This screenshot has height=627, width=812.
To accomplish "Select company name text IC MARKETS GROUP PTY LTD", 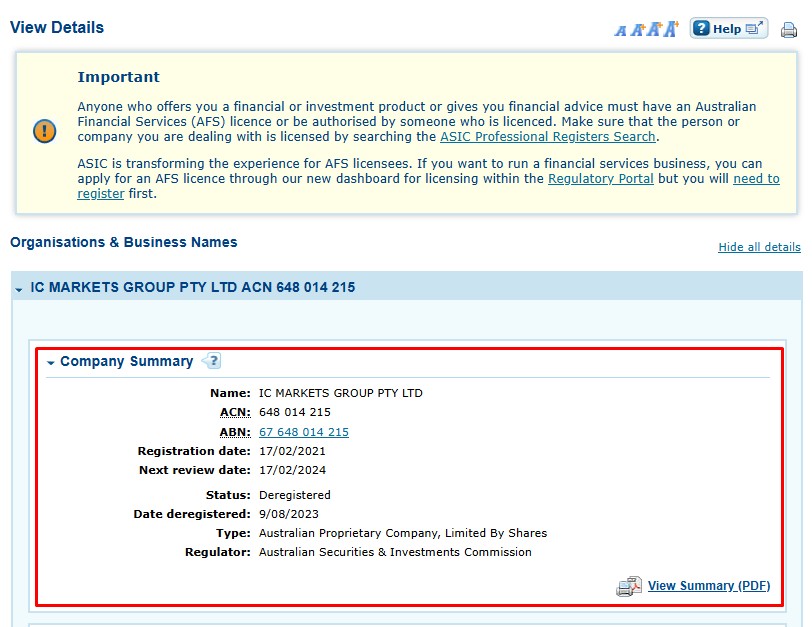I will 341,393.
